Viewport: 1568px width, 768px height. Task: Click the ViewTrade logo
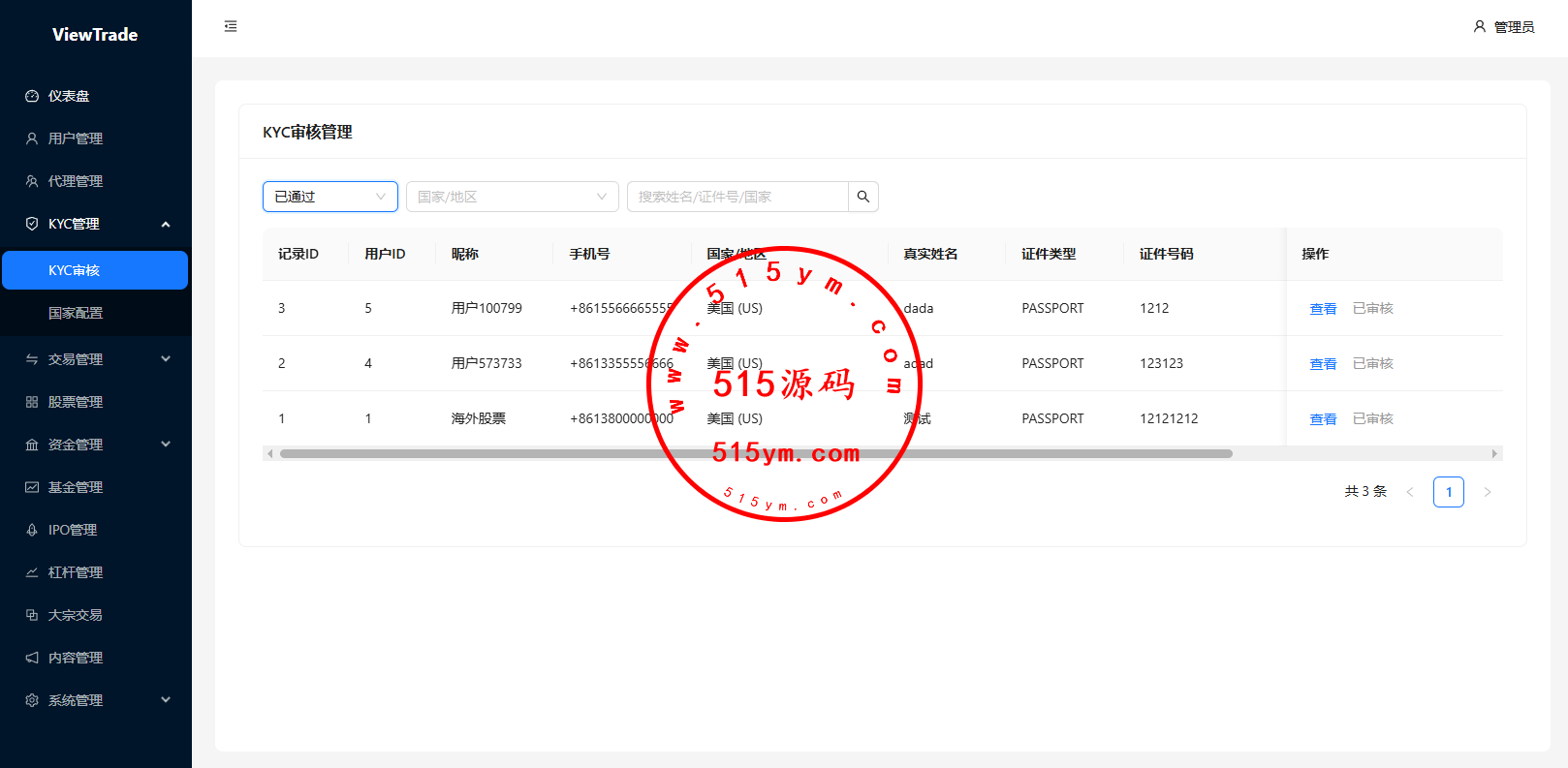(95, 35)
